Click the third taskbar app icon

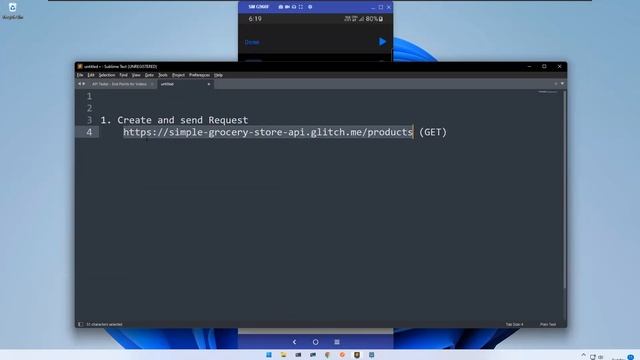[298, 355]
